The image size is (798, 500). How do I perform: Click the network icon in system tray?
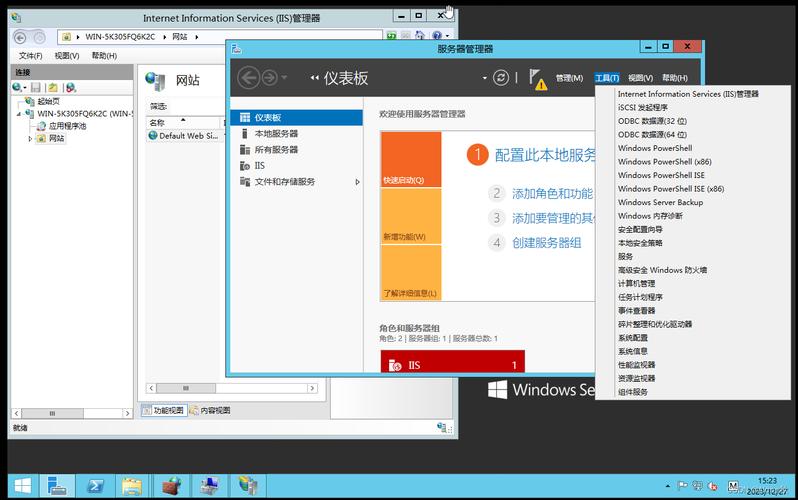(698, 486)
